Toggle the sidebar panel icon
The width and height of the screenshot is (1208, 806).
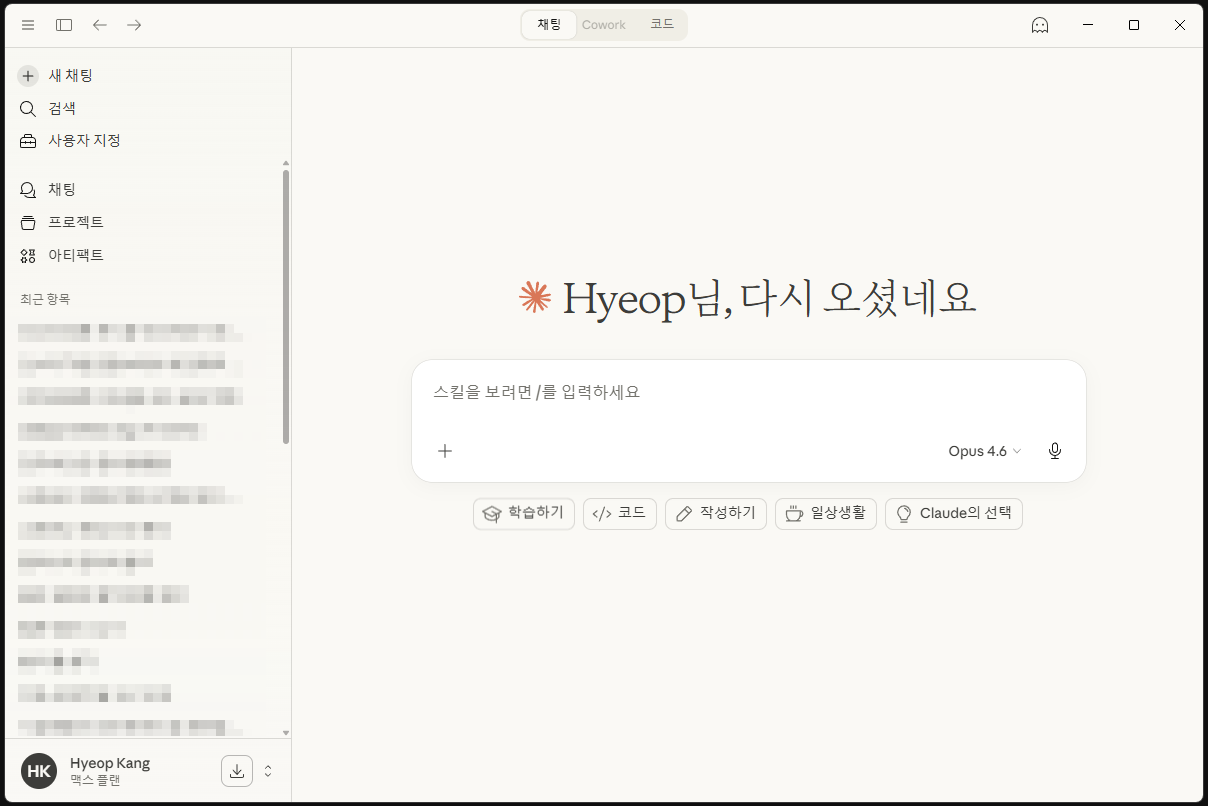tap(64, 25)
